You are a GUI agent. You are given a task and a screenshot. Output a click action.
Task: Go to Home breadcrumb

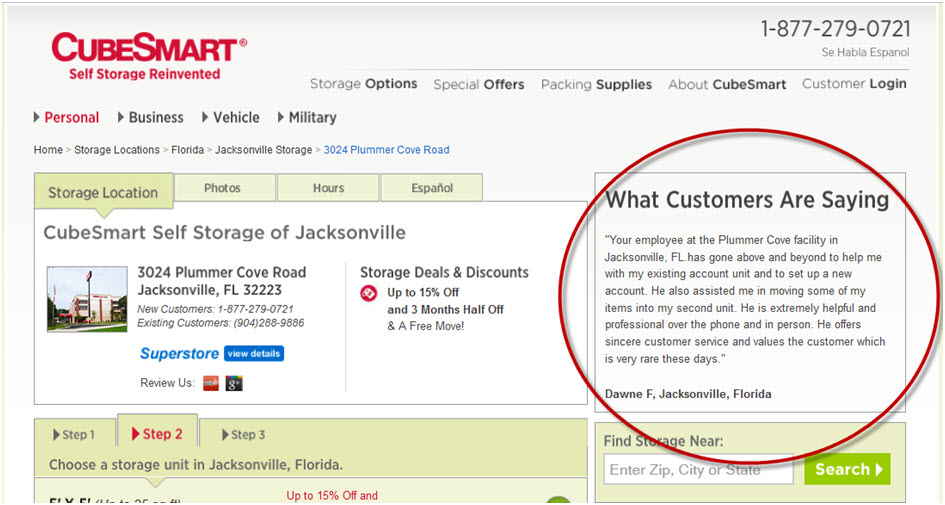48,150
